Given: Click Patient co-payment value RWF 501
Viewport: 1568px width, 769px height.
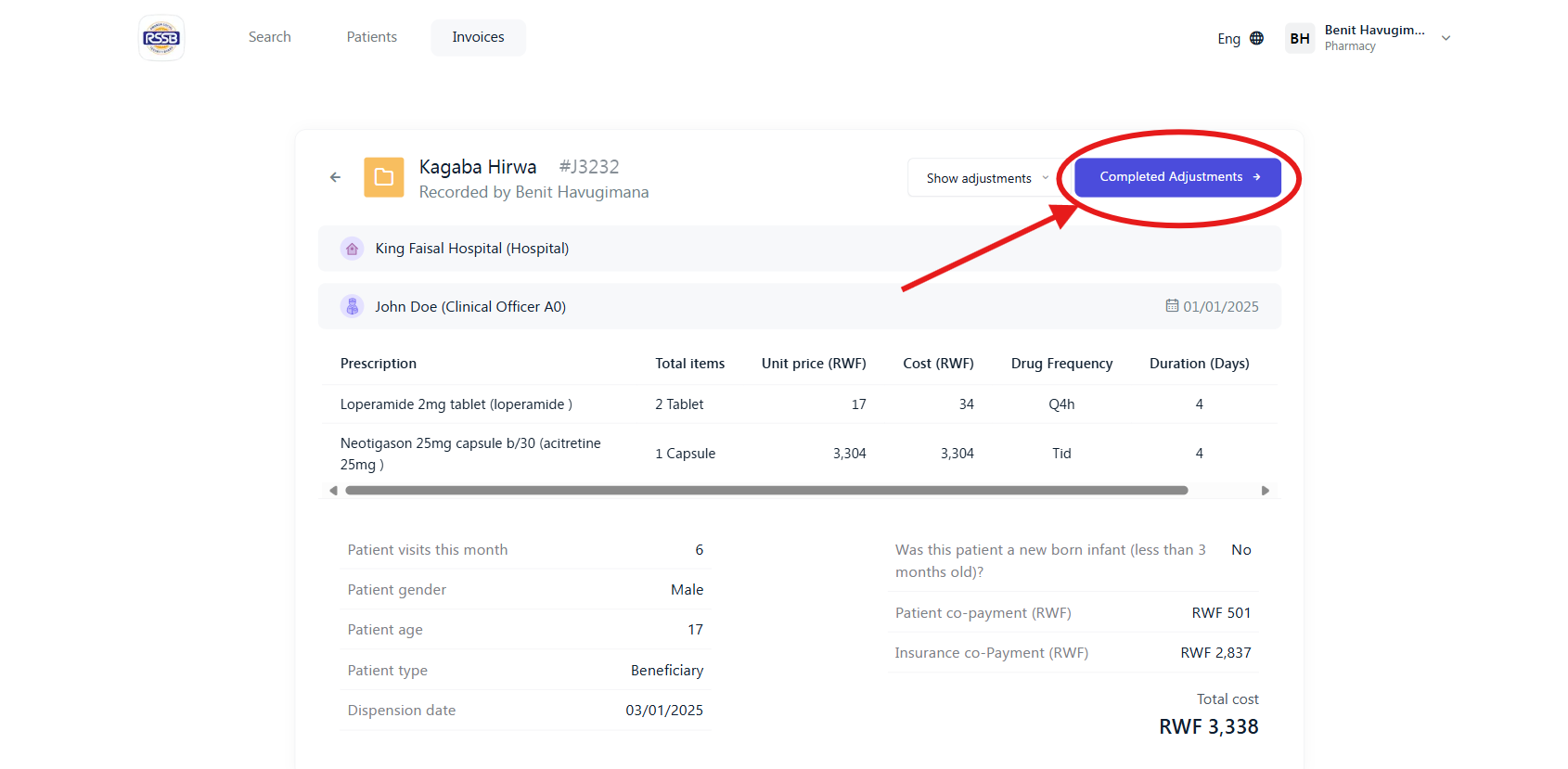Looking at the screenshot, I should click(1222, 613).
